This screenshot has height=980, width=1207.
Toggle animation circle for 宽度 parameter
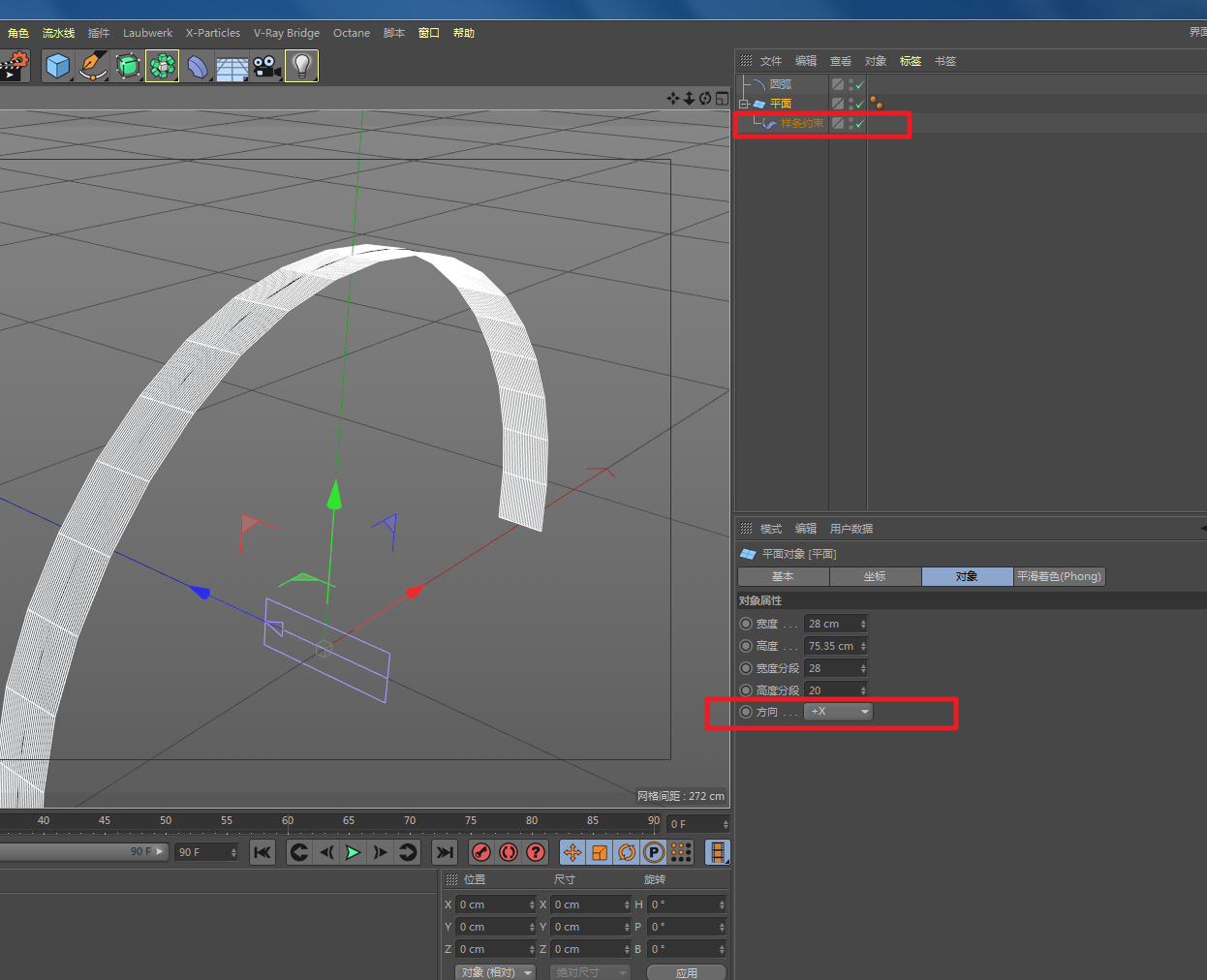pos(746,624)
